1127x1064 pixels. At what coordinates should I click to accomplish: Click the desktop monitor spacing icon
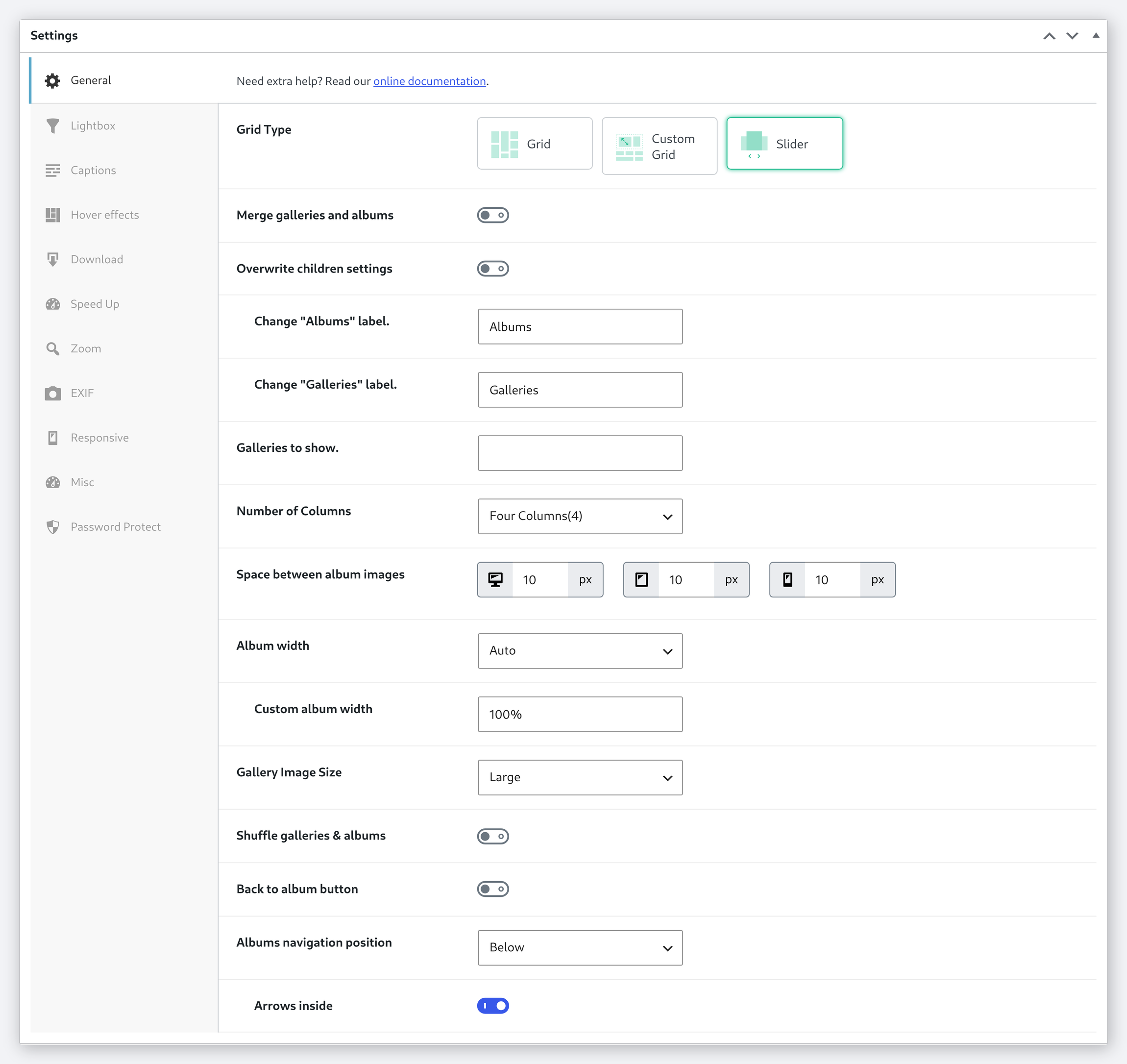point(495,580)
